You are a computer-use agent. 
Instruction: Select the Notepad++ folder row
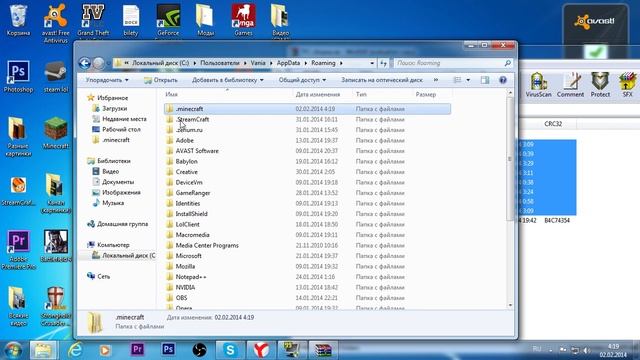pyautogui.click(x=307, y=277)
